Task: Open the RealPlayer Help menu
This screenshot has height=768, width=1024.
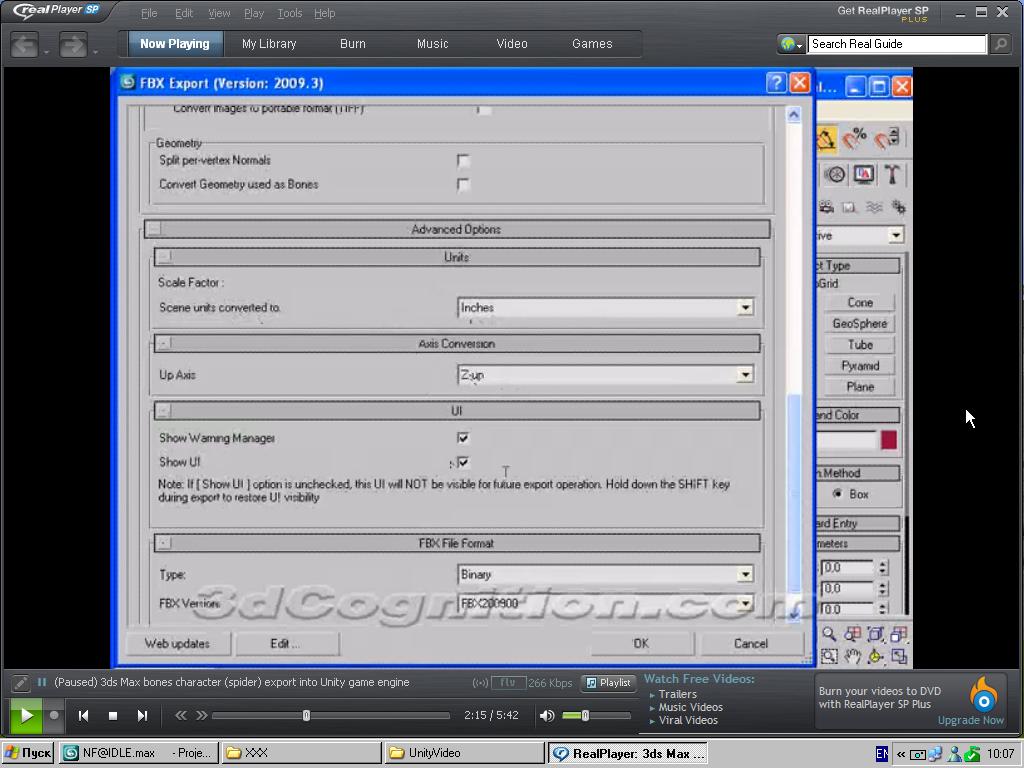Action: click(324, 13)
